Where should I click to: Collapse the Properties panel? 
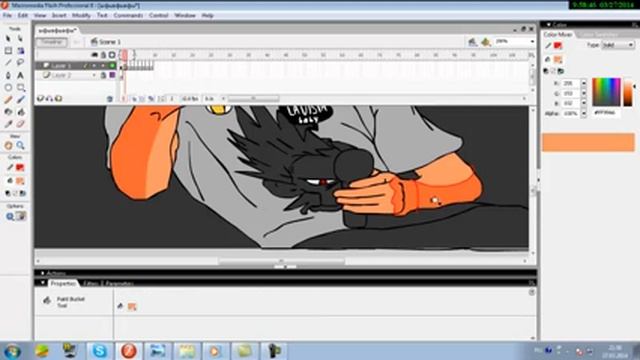click(42, 282)
